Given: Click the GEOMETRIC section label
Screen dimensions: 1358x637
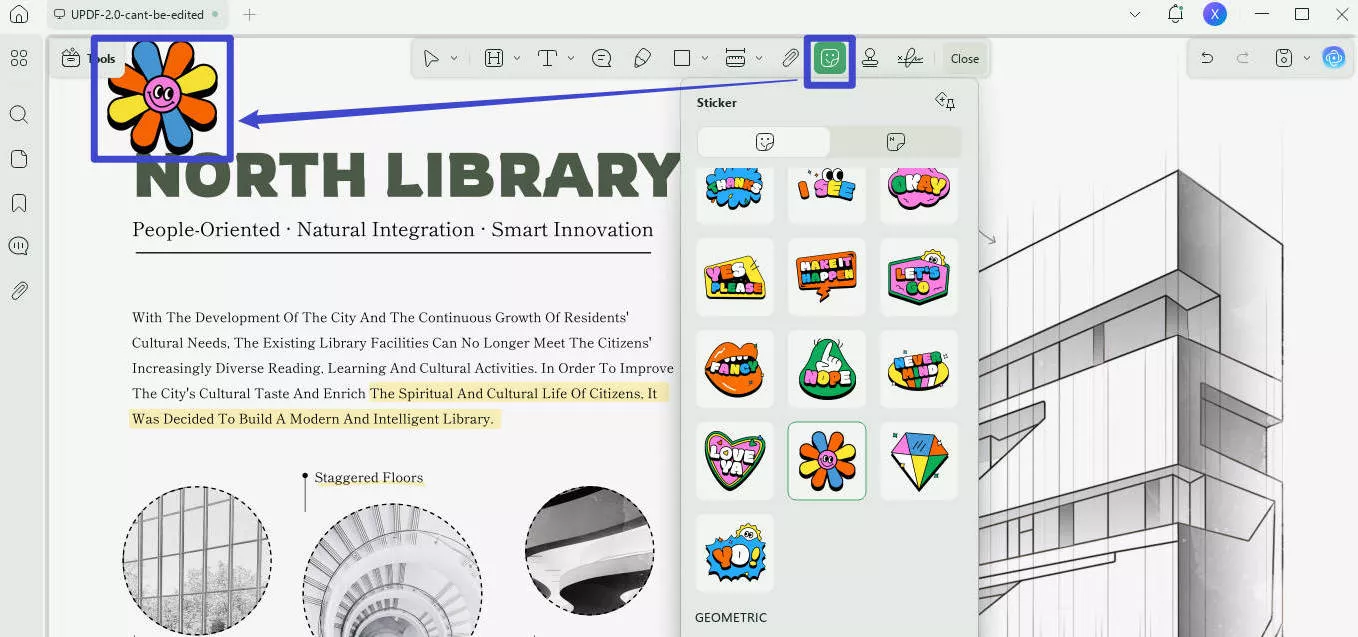Looking at the screenshot, I should [x=731, y=618].
